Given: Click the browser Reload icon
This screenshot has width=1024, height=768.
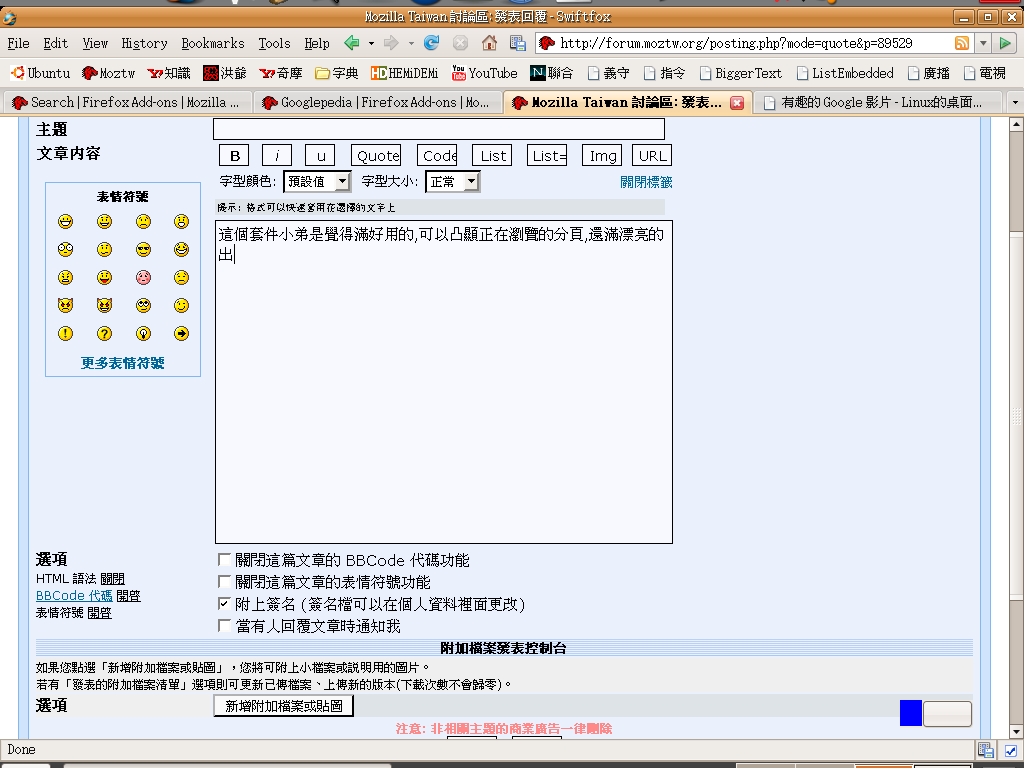Looking at the screenshot, I should [432, 43].
